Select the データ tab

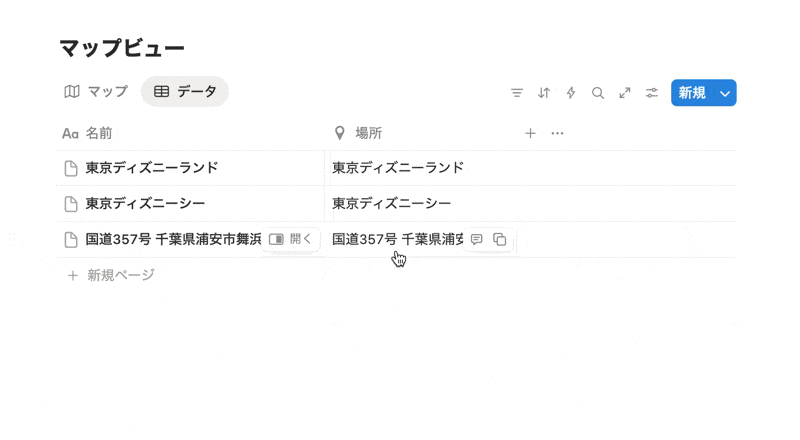(x=185, y=92)
